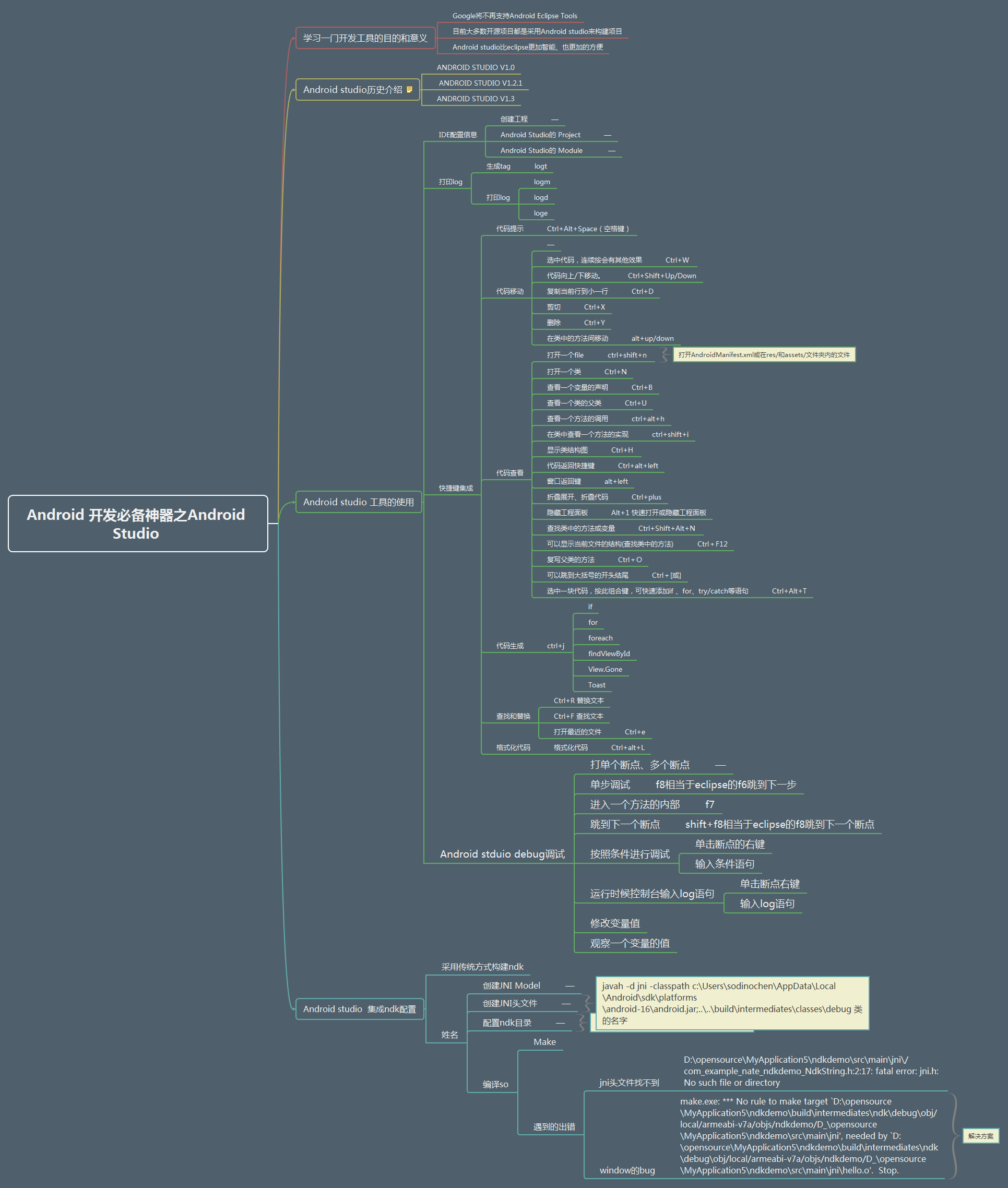
Task: Expand the Android Studio的 Module node
Action: pos(612,151)
